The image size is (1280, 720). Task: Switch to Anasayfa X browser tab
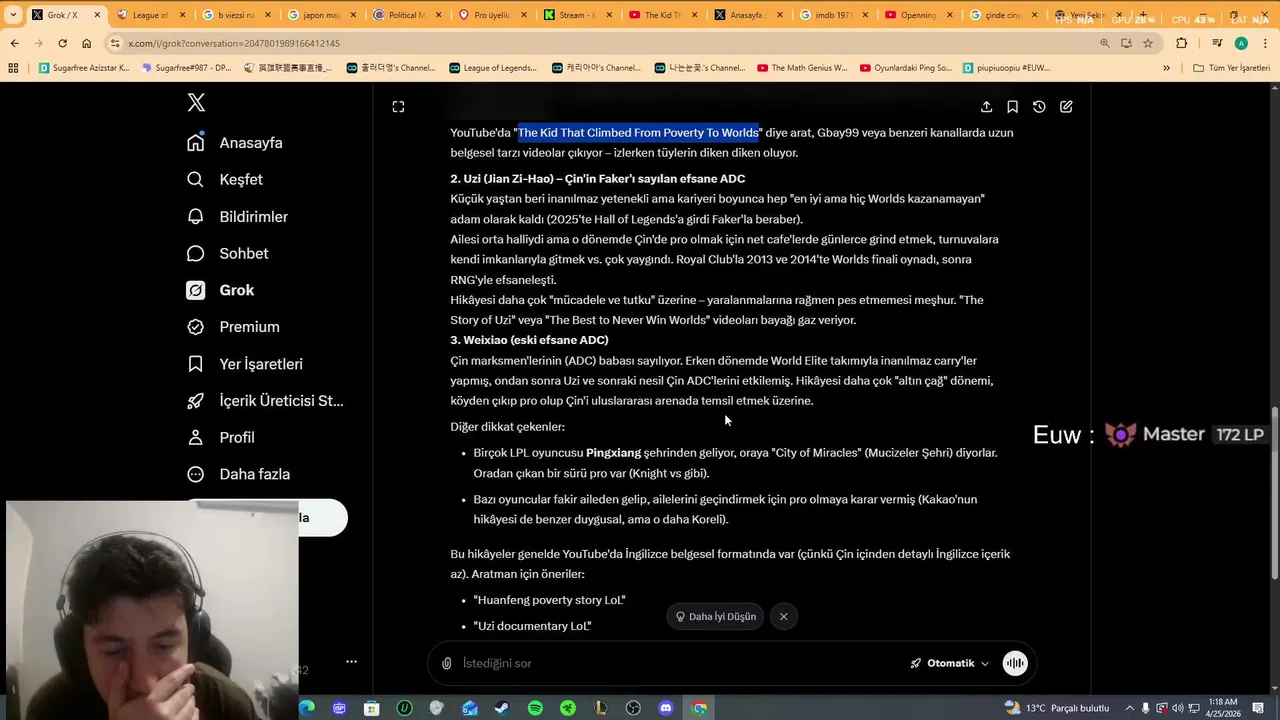click(x=748, y=15)
